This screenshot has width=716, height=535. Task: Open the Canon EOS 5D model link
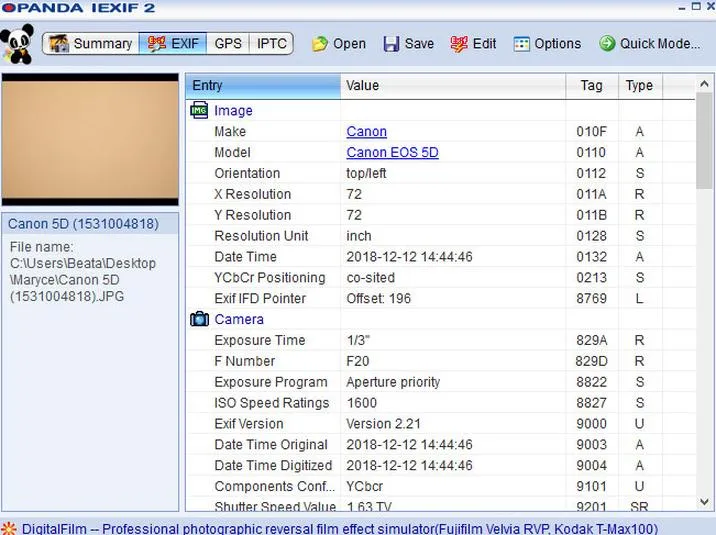tap(392, 152)
